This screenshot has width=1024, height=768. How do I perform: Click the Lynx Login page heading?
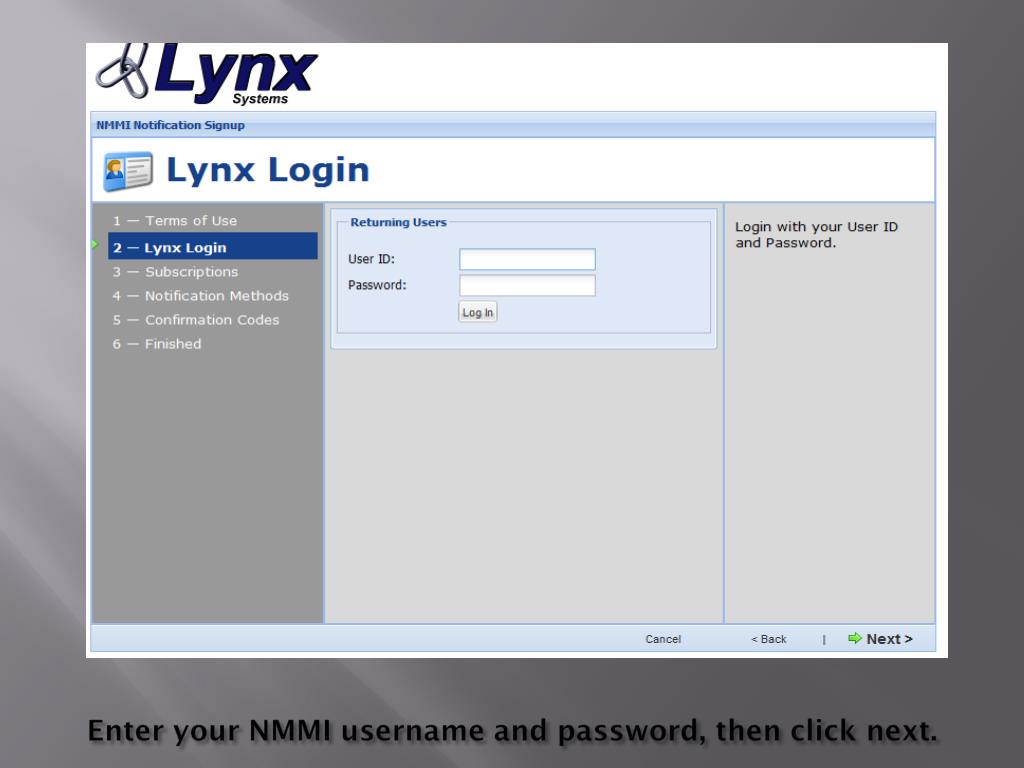(x=268, y=170)
